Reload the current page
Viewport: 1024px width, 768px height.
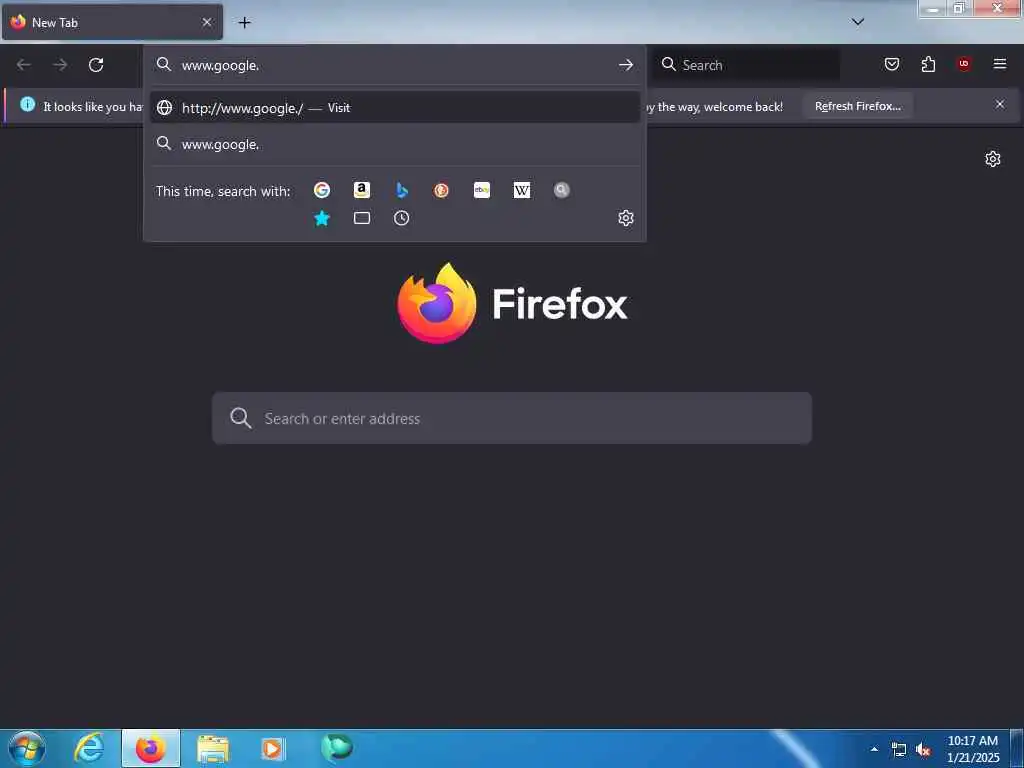pyautogui.click(x=96, y=65)
